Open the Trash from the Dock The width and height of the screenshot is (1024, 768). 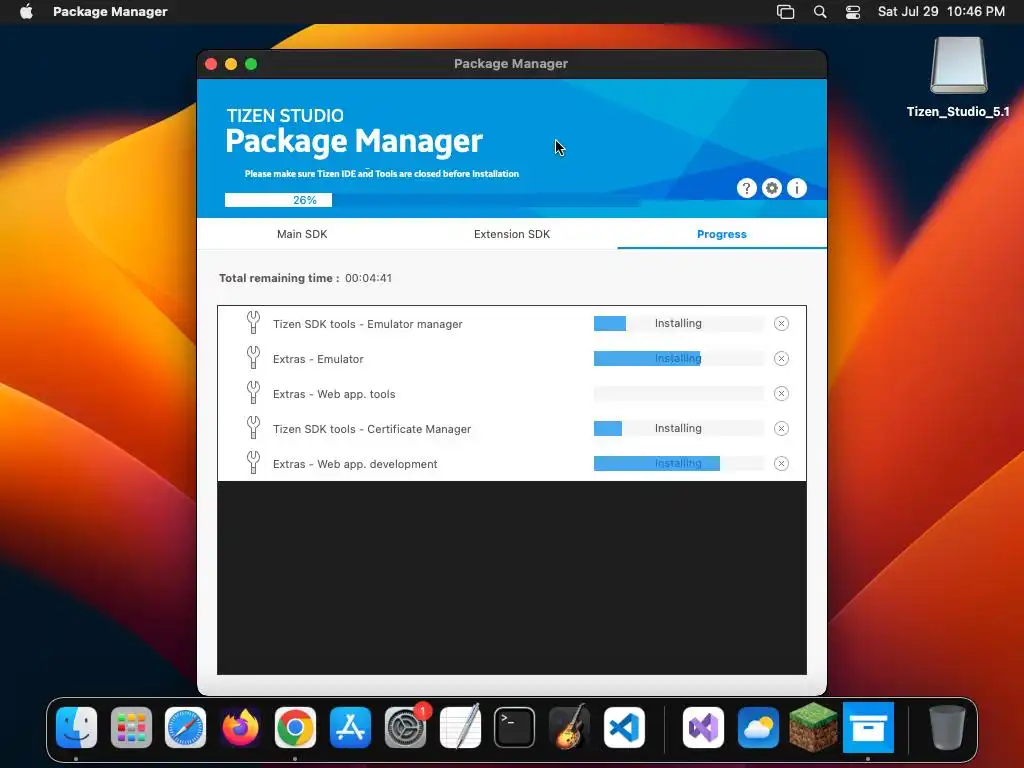pos(947,727)
